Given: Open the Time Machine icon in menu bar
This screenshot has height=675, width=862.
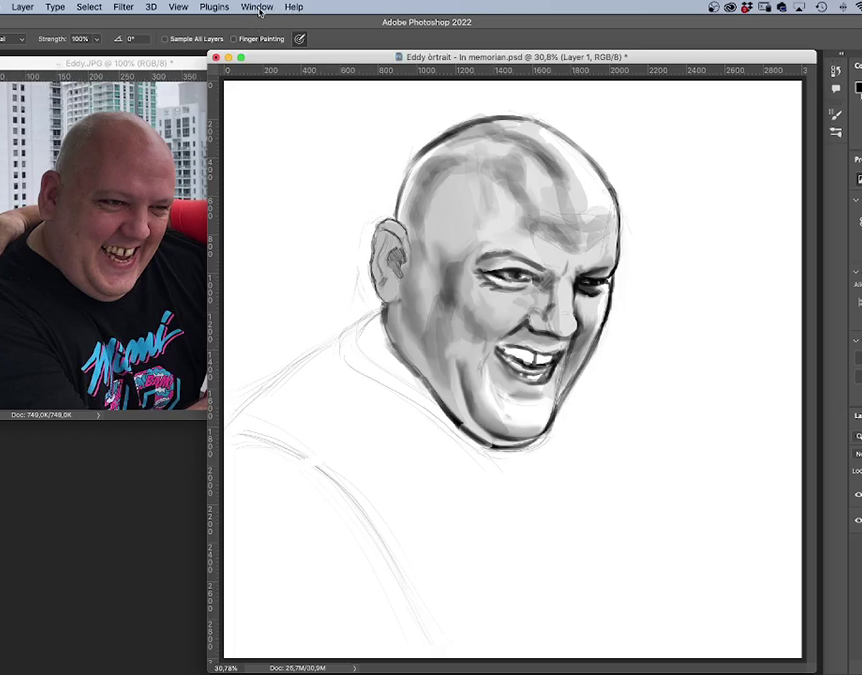Looking at the screenshot, I should (x=821, y=7).
